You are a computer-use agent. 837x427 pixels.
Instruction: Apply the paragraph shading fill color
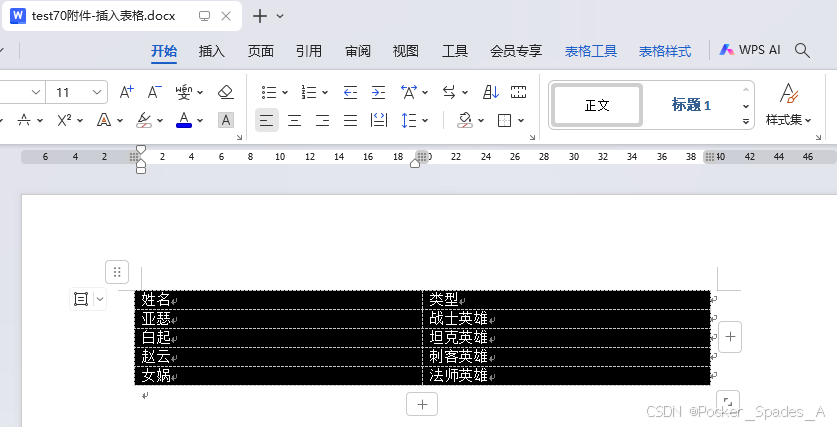click(x=465, y=120)
